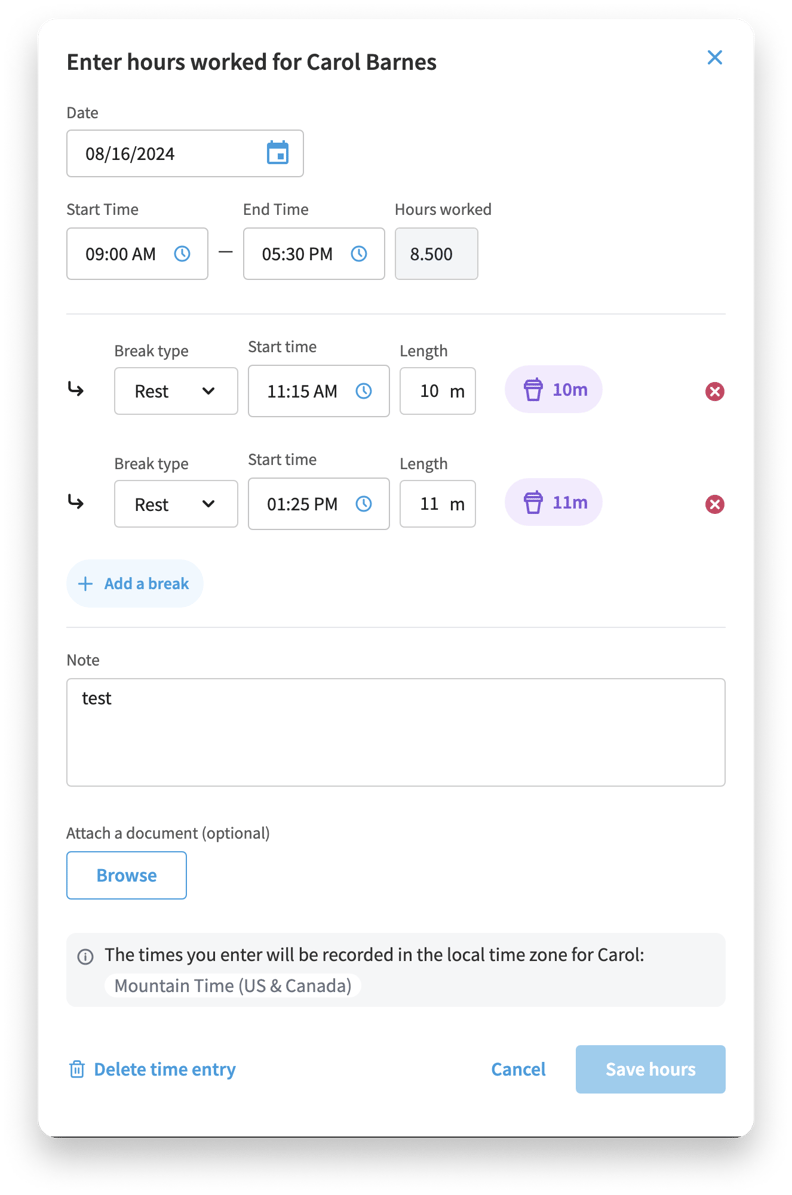Screen dimensions: 792x1195
Task: Remove the 01:25 PM rest break
Action: coord(714,504)
